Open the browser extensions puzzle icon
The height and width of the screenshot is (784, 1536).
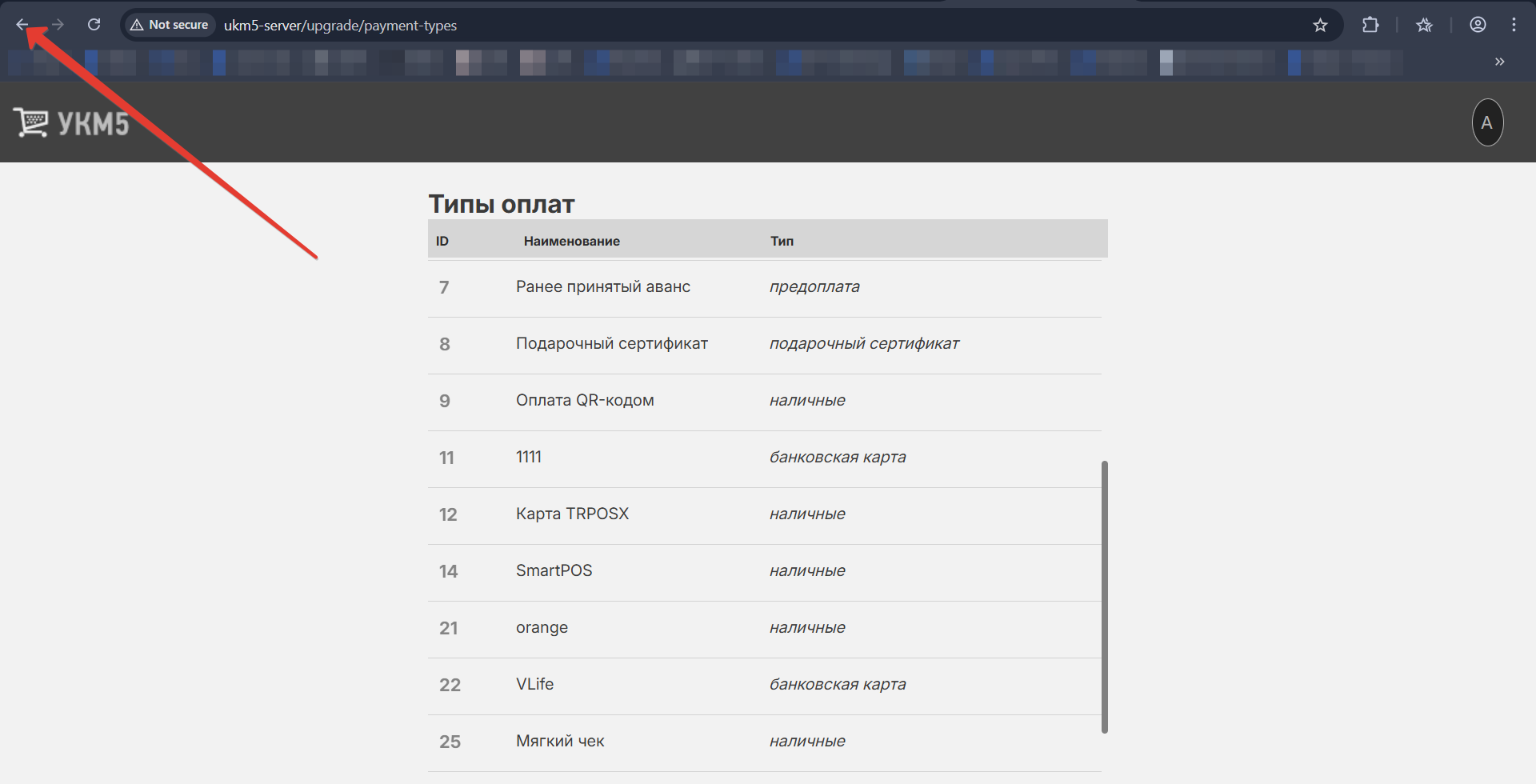pos(1370,25)
